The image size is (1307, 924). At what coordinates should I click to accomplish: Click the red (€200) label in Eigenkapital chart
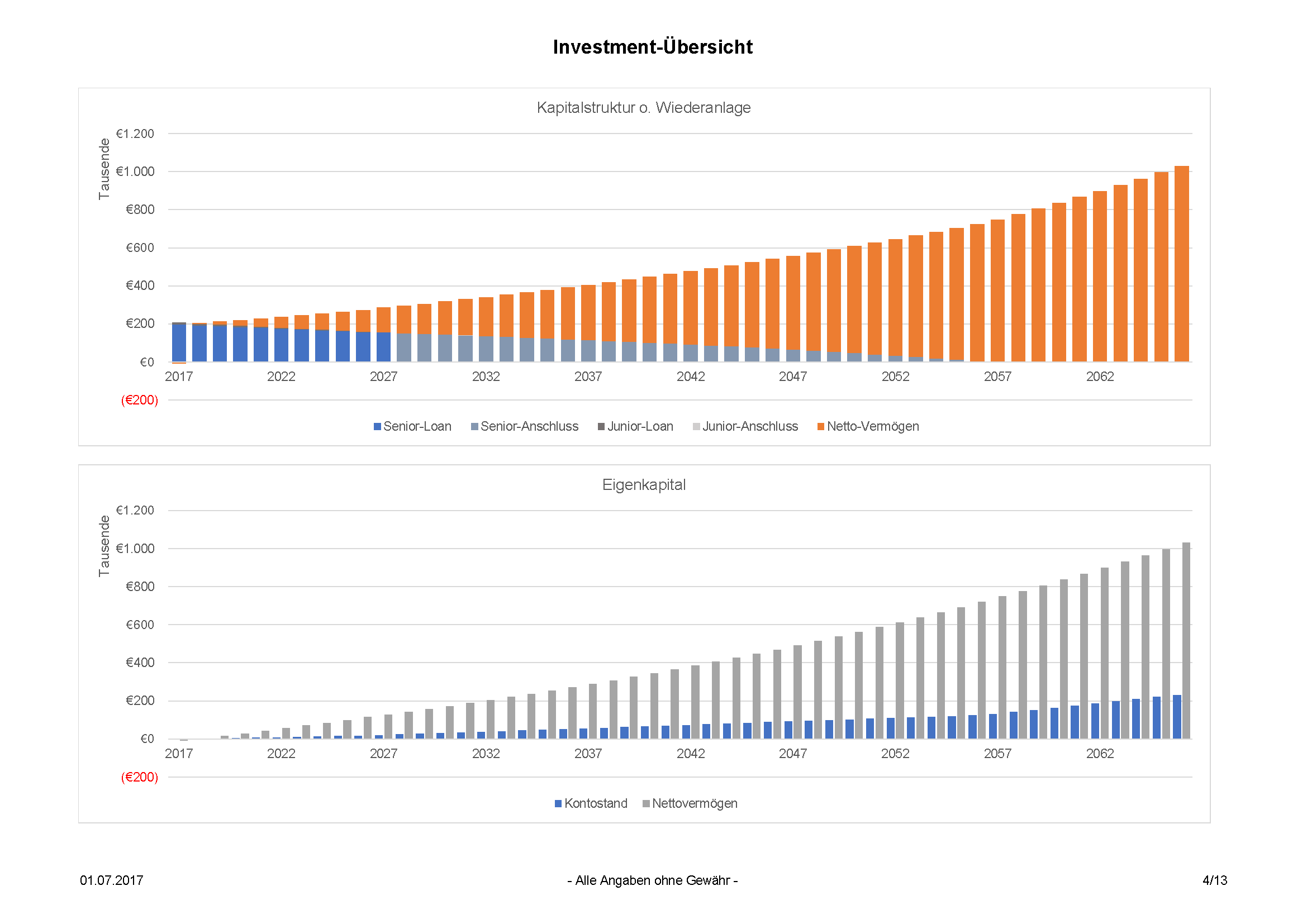[140, 778]
